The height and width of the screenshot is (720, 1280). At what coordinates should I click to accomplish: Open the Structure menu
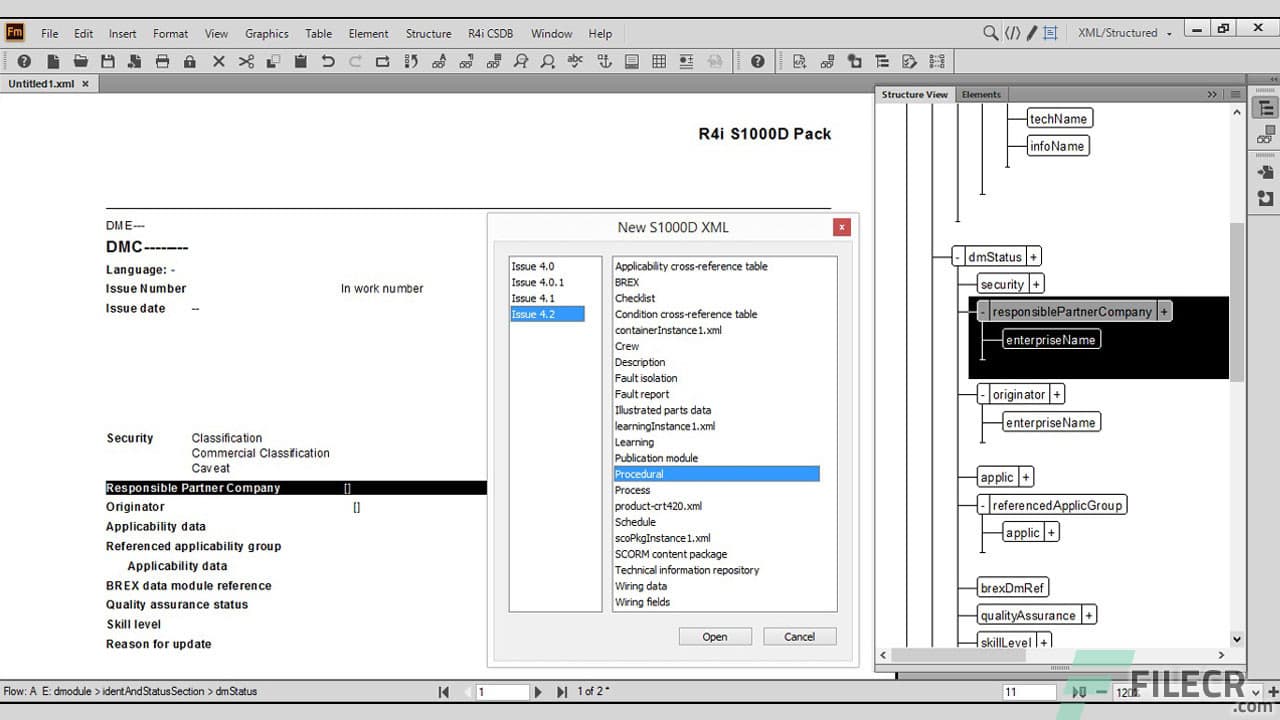(428, 33)
